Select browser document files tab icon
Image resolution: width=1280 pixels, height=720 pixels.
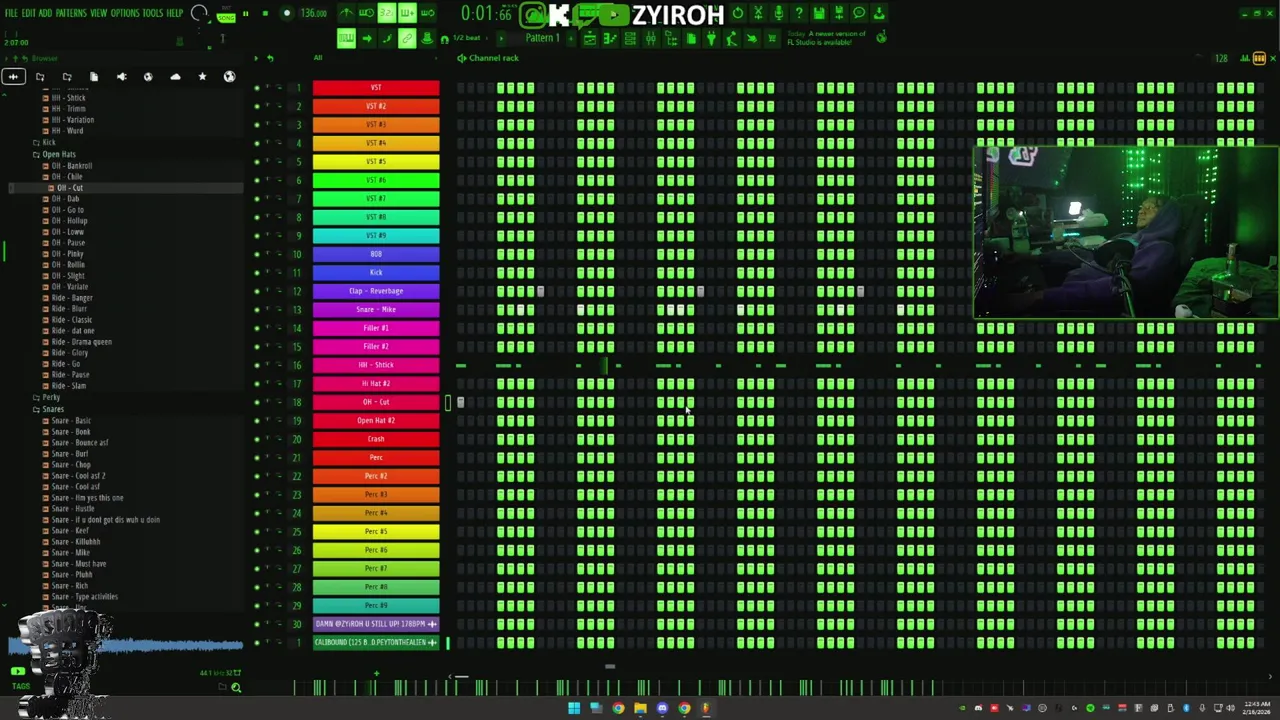[x=94, y=77]
